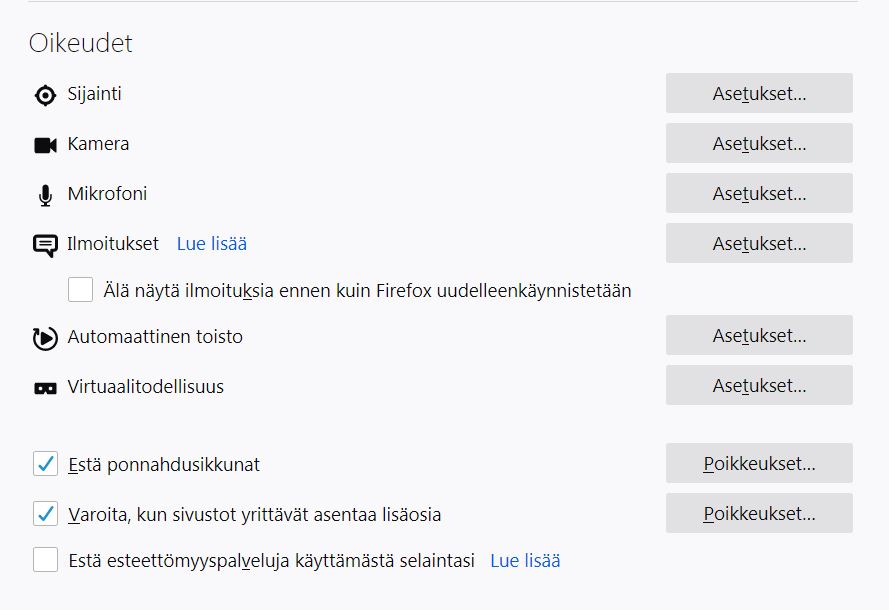
Task: Enable 'Älä näytä ilmoituksia' checkbox
Action: pyautogui.click(x=81, y=290)
